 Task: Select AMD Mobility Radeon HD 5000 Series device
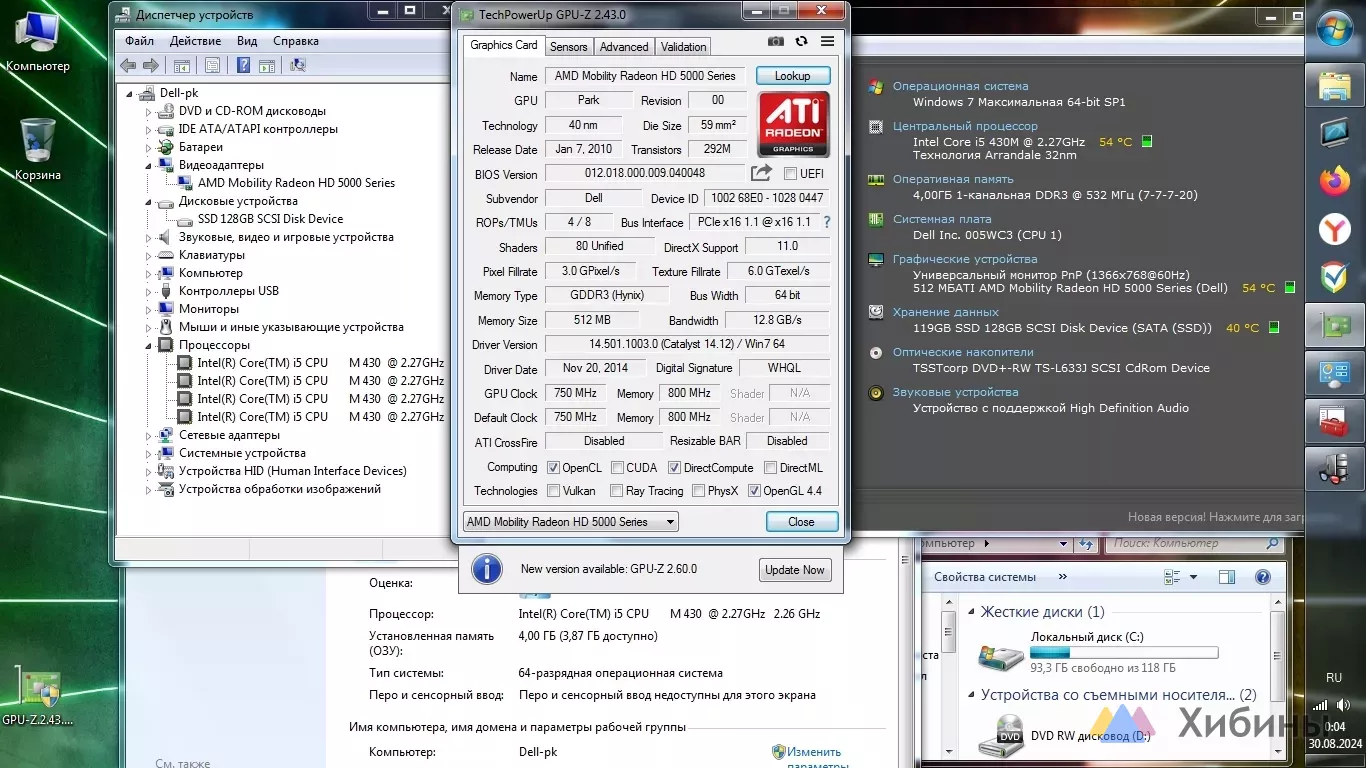(296, 183)
